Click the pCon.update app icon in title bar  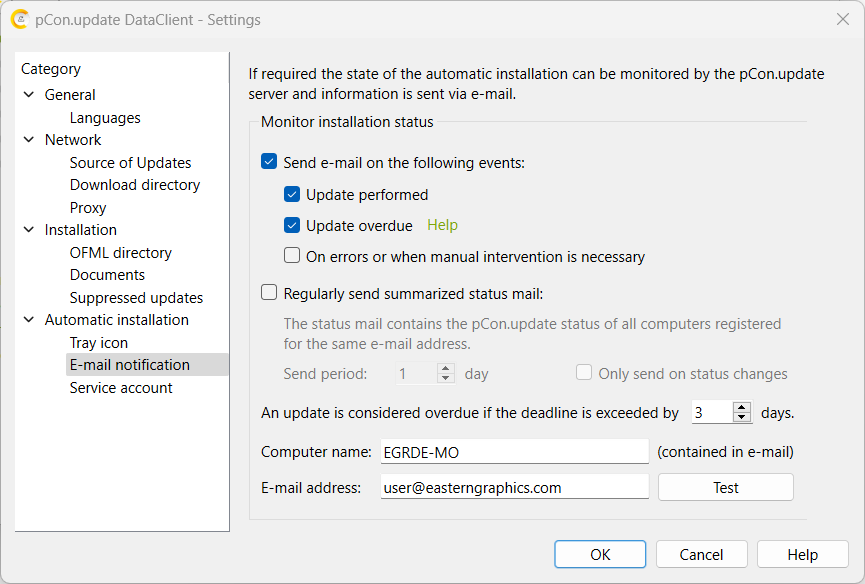click(x=20, y=20)
